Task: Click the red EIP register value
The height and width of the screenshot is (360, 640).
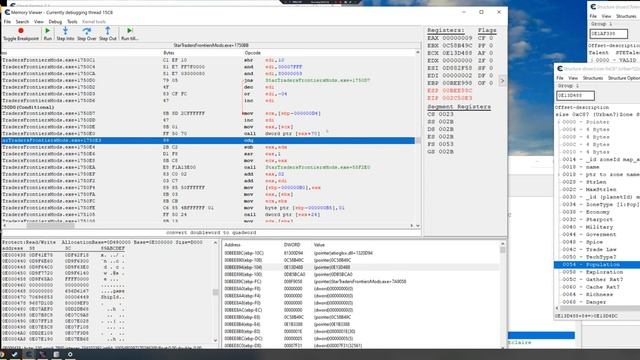Action: [x=450, y=98]
